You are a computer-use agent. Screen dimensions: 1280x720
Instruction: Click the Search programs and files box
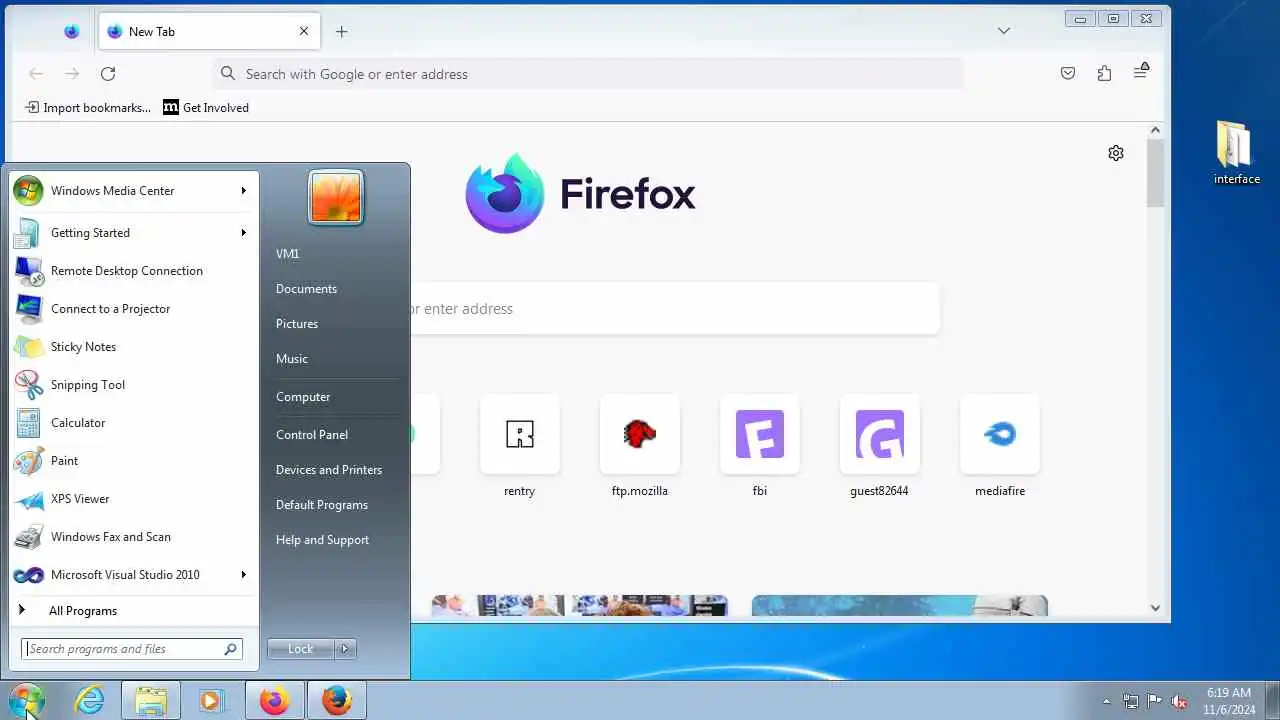click(x=131, y=649)
